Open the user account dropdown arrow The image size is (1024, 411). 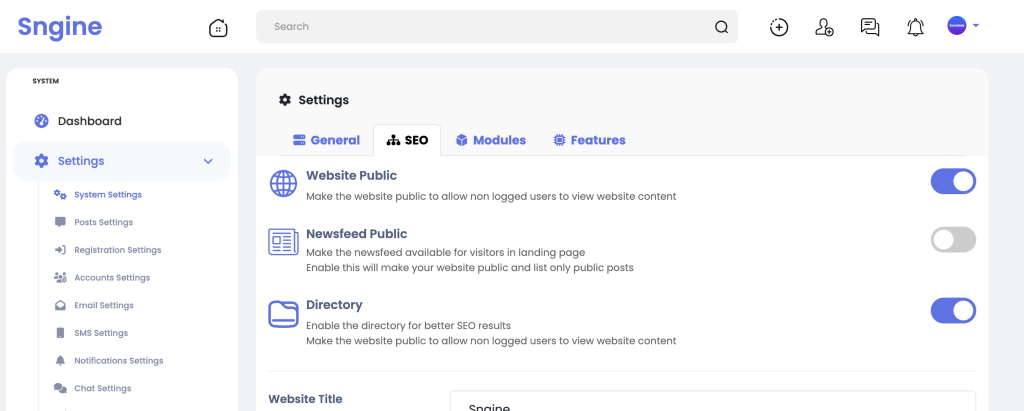click(976, 25)
